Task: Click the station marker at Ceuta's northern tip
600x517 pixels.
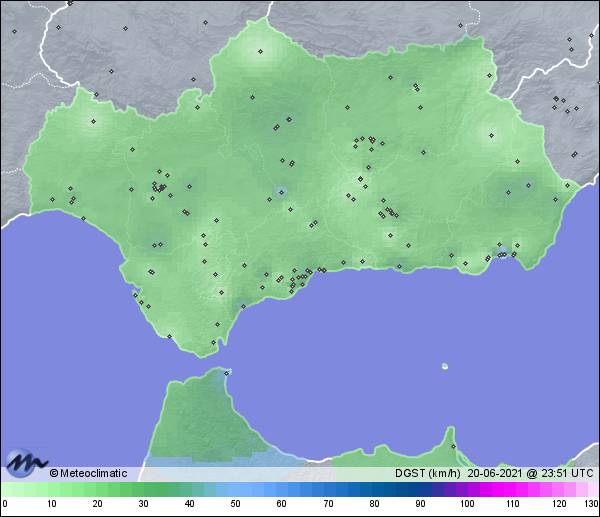Action: tap(228, 374)
